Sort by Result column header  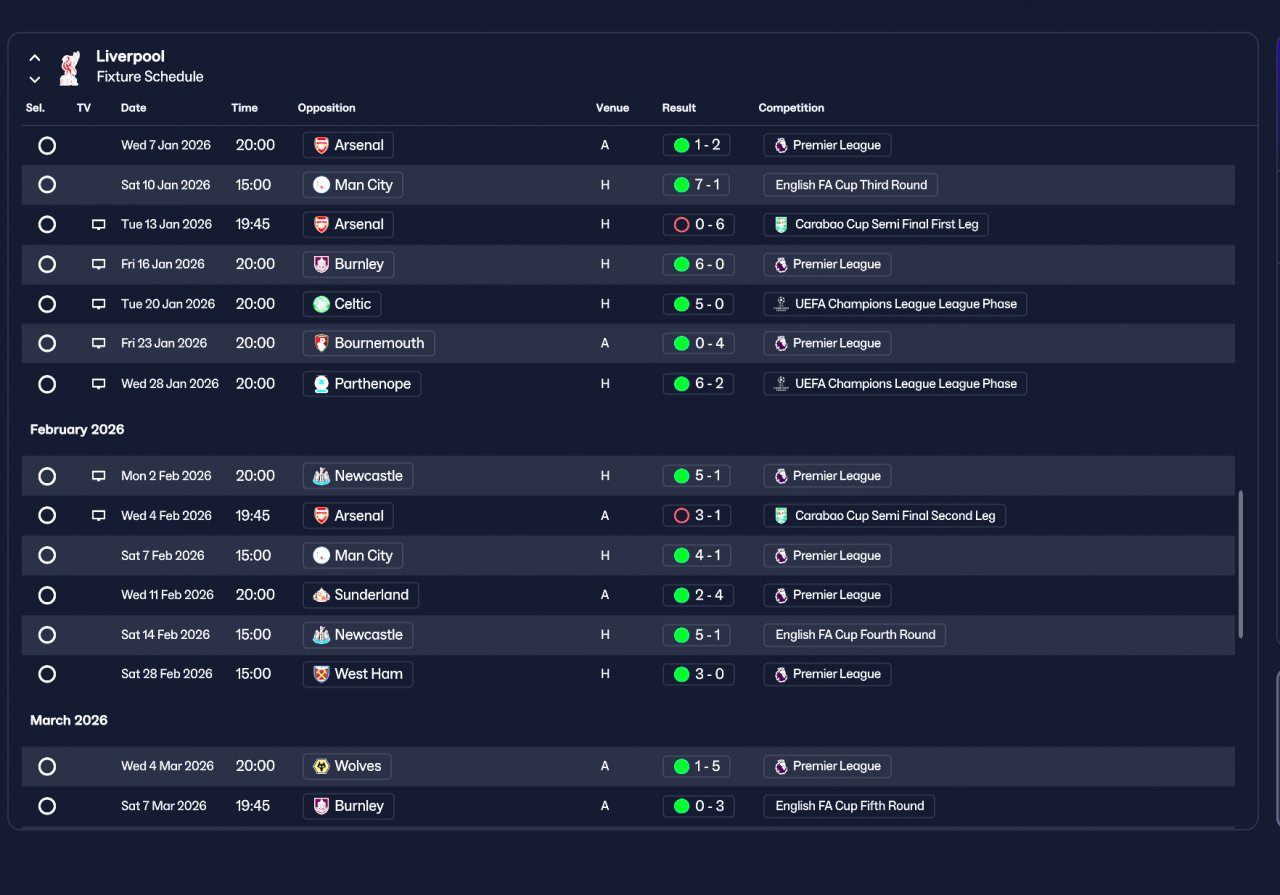679,108
